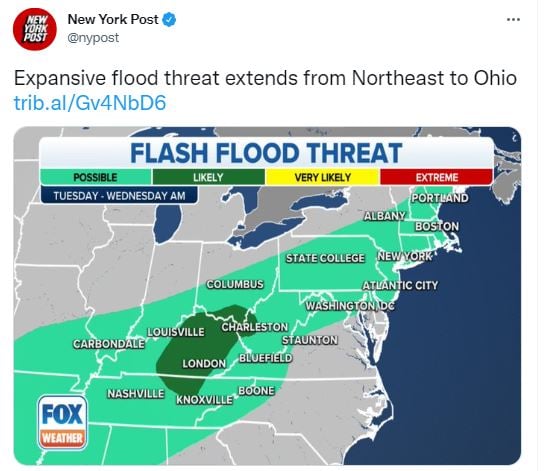Image resolution: width=548 pixels, height=471 pixels.
Task: Click the tweet text about flood threat
Action: [x=265, y=78]
